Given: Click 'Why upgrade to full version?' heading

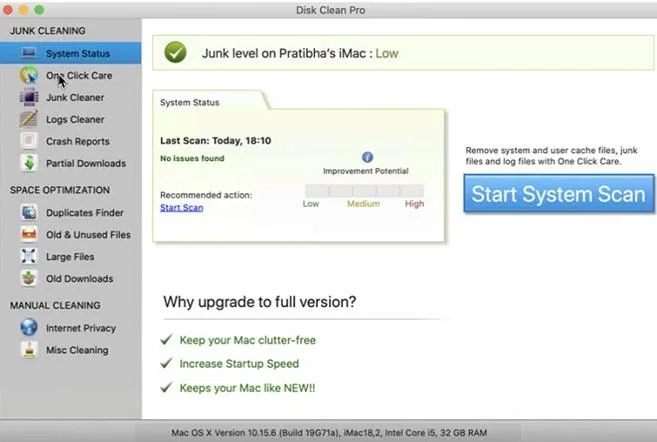Looking at the screenshot, I should pyautogui.click(x=260, y=302).
